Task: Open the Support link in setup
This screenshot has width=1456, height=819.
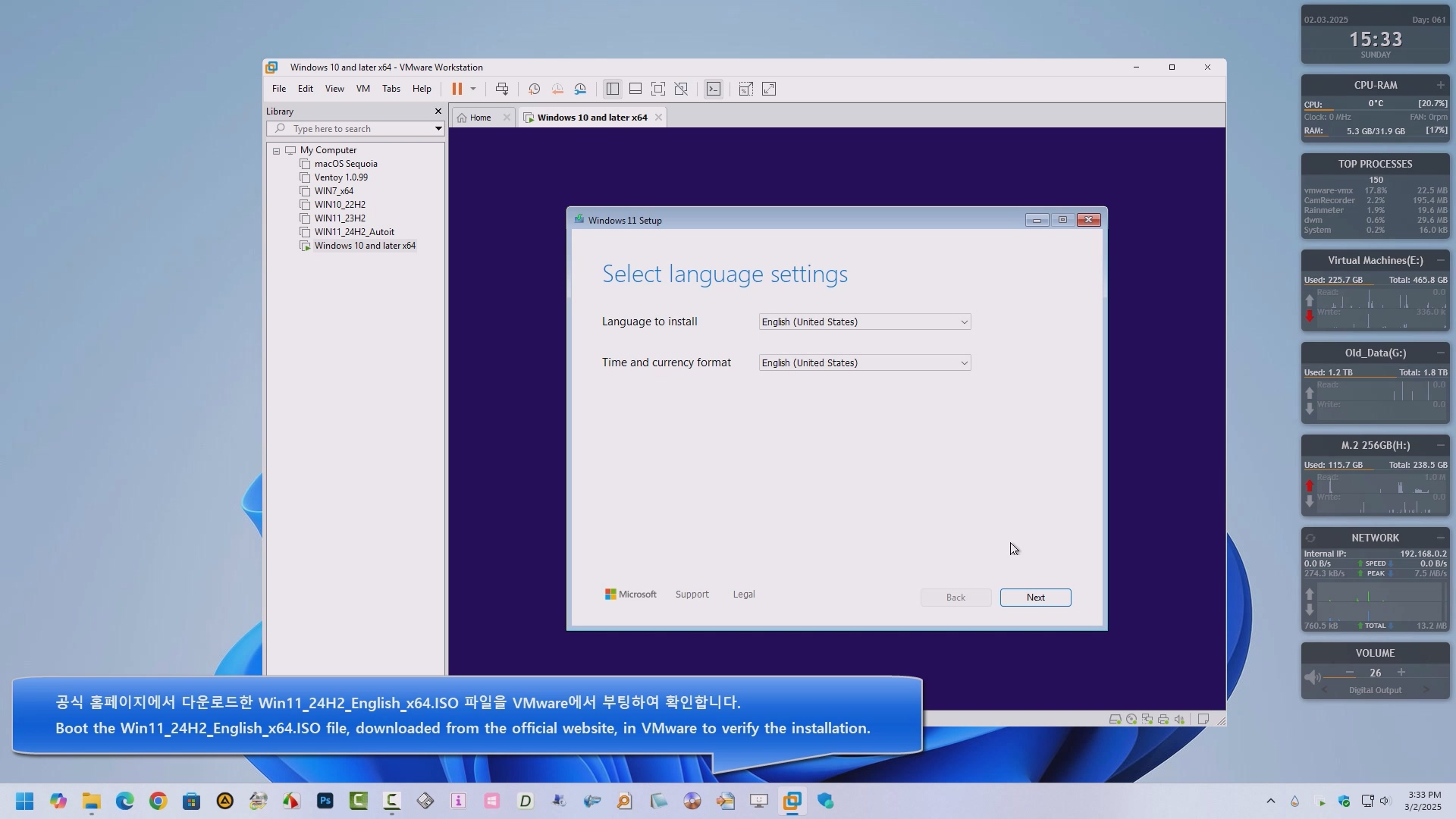Action: (692, 595)
